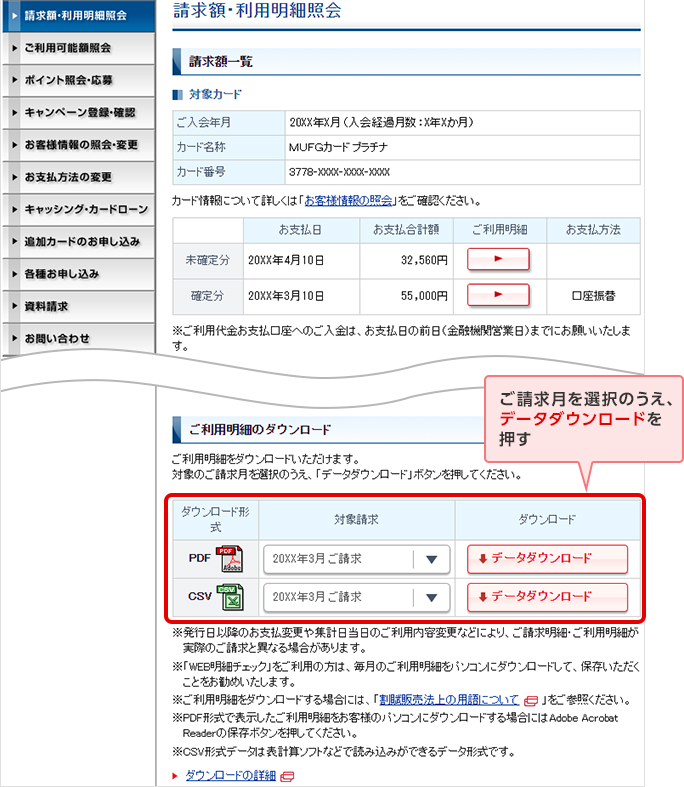684x787 pixels.
Task: Click red arrow button for 未確定分 details
Action: coord(497,260)
